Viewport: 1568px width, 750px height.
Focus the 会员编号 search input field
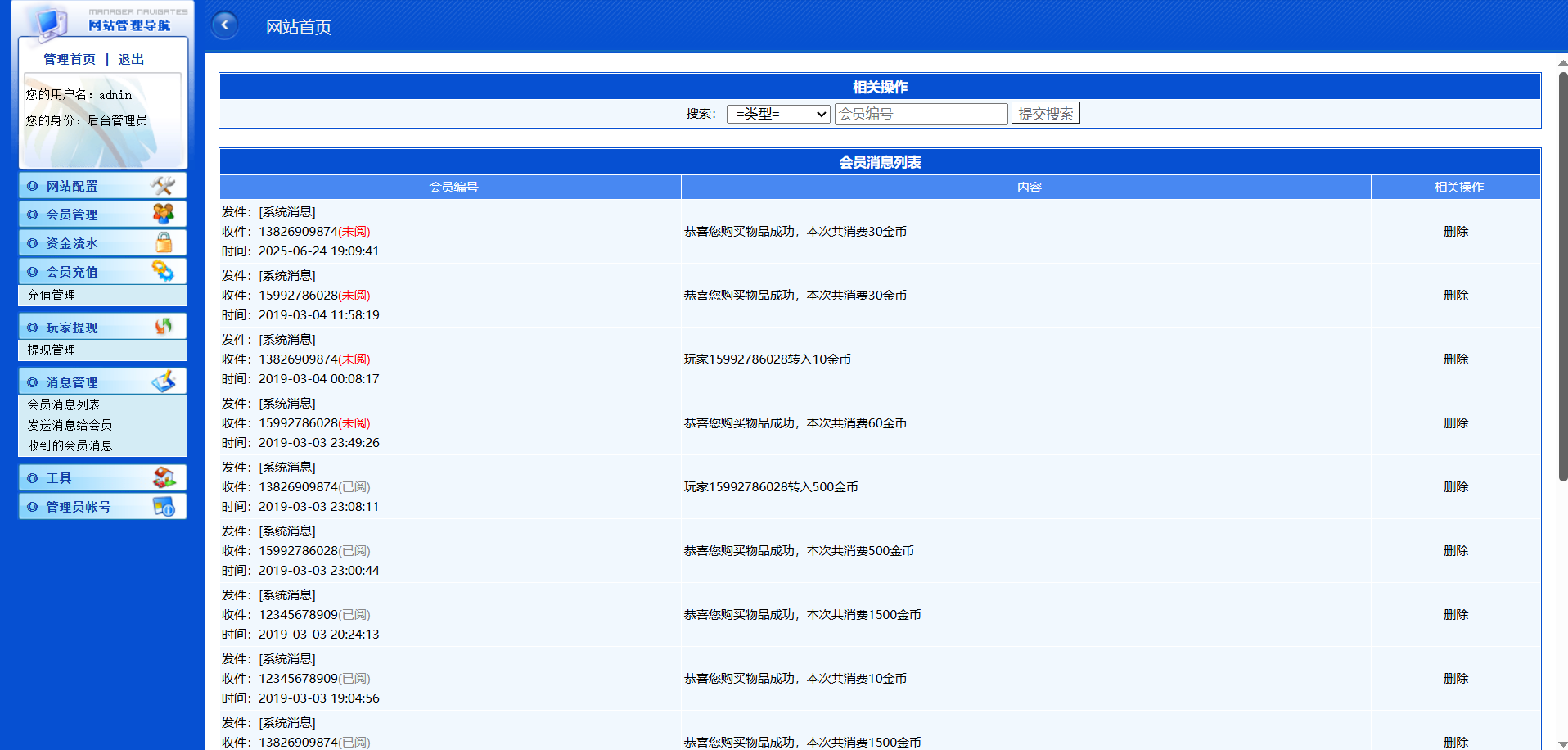tap(921, 114)
